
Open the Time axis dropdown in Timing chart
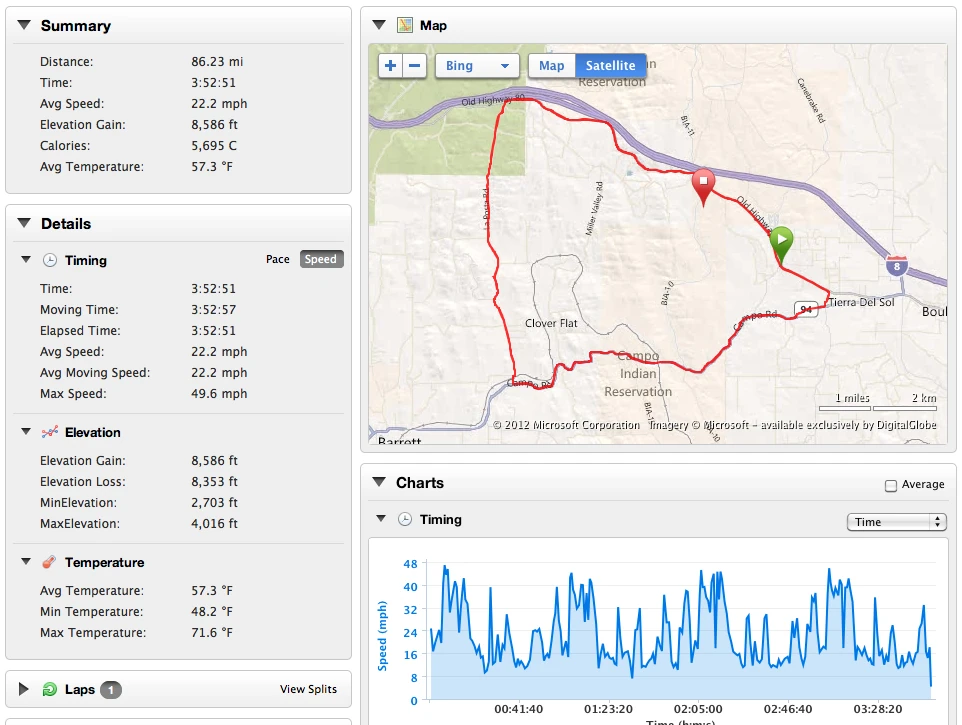point(896,522)
